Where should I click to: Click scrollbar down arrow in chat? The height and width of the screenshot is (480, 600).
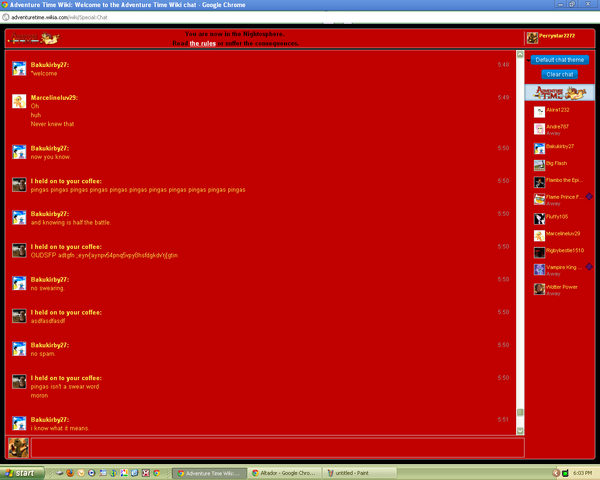click(x=520, y=431)
